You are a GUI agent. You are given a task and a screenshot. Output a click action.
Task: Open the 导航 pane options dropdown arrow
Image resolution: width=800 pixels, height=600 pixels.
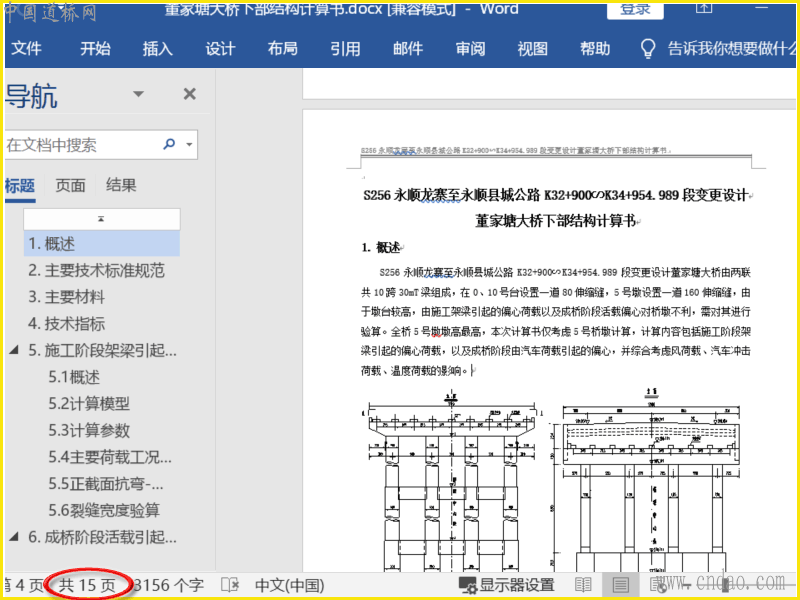[x=138, y=94]
